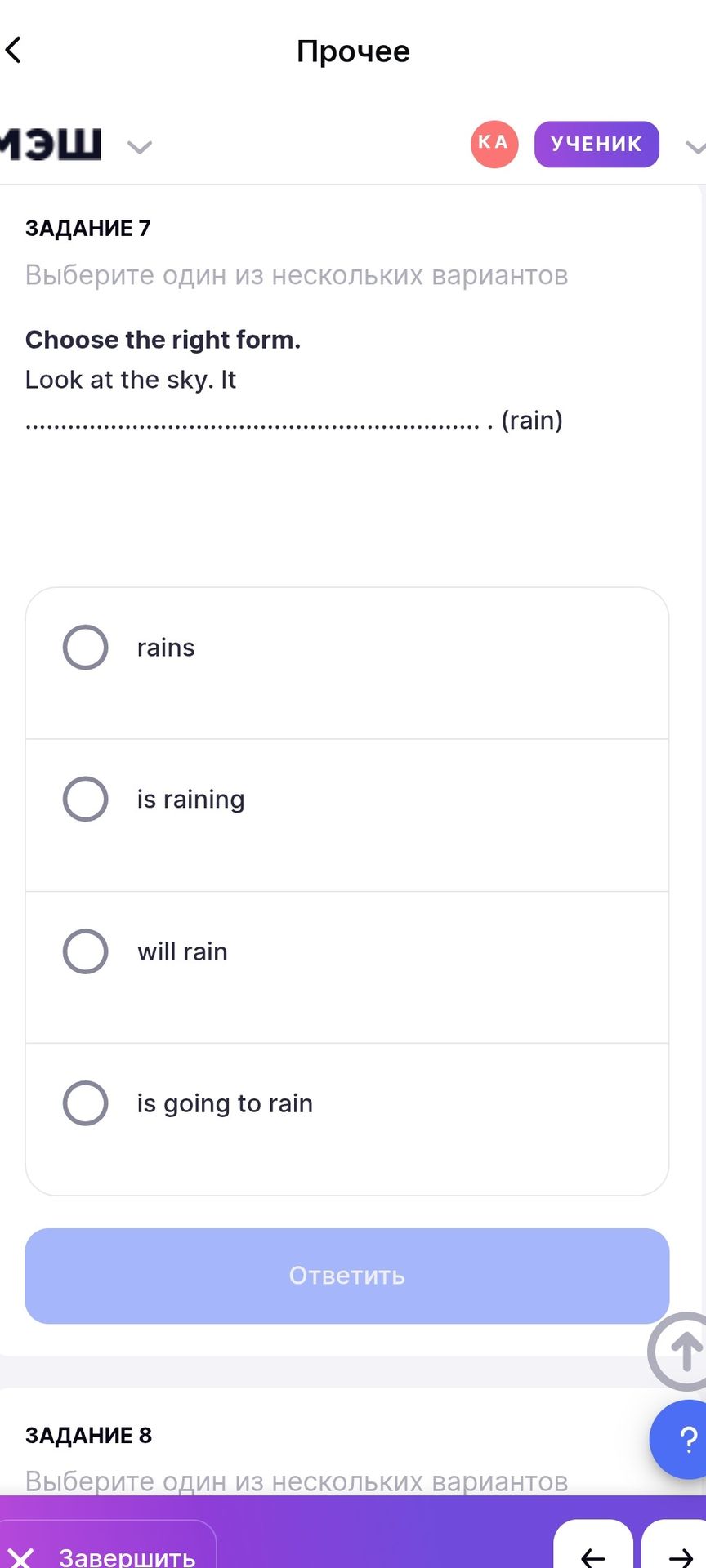Submit answer with Ответить button

(347, 1276)
